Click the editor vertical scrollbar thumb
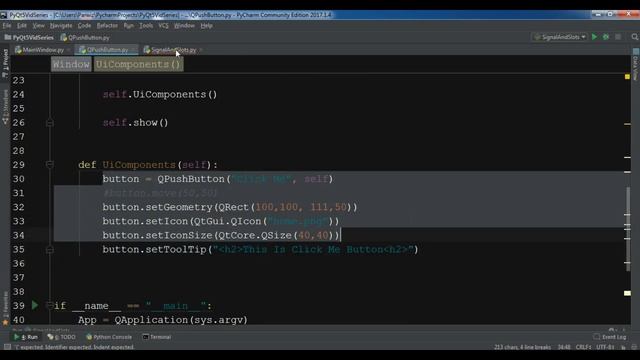The width and height of the screenshot is (640, 360). pos(629,230)
